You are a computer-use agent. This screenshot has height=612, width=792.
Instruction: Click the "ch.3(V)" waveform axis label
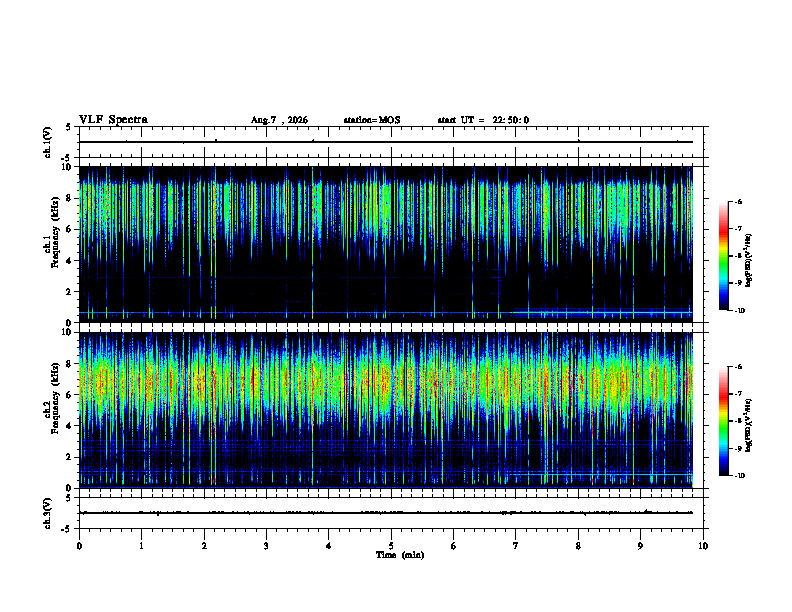point(47,513)
